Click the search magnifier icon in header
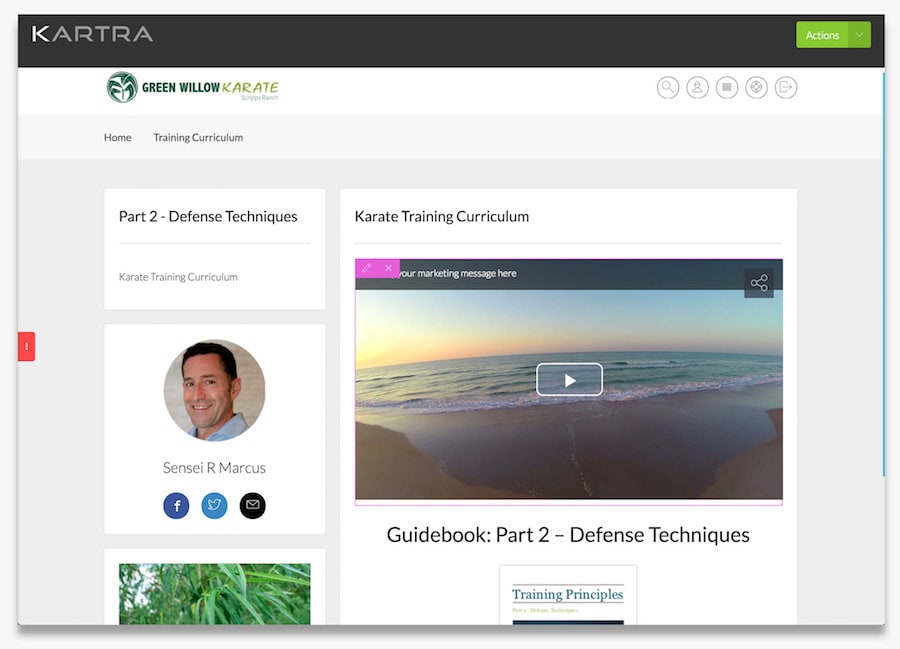The image size is (900, 649). (x=667, y=88)
